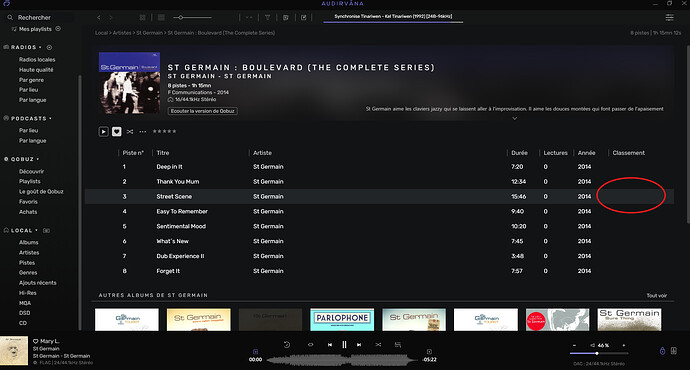This screenshot has width=690, height=370.
Task: Open the filter funnel icon in toolbar
Action: point(267,18)
